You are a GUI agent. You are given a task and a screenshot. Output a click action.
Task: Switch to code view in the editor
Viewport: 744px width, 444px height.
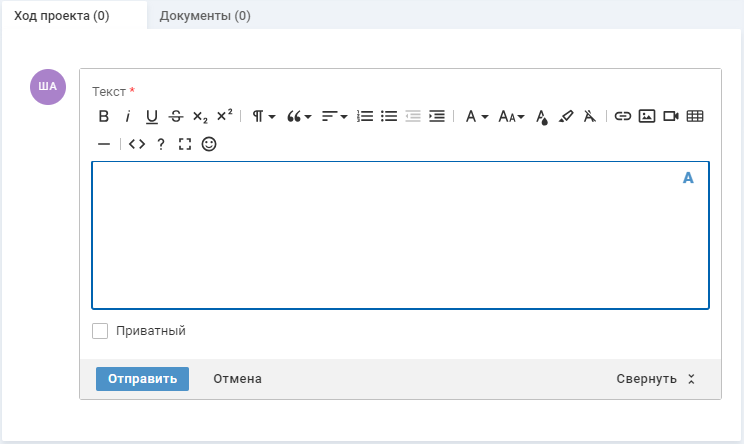pyautogui.click(x=137, y=144)
